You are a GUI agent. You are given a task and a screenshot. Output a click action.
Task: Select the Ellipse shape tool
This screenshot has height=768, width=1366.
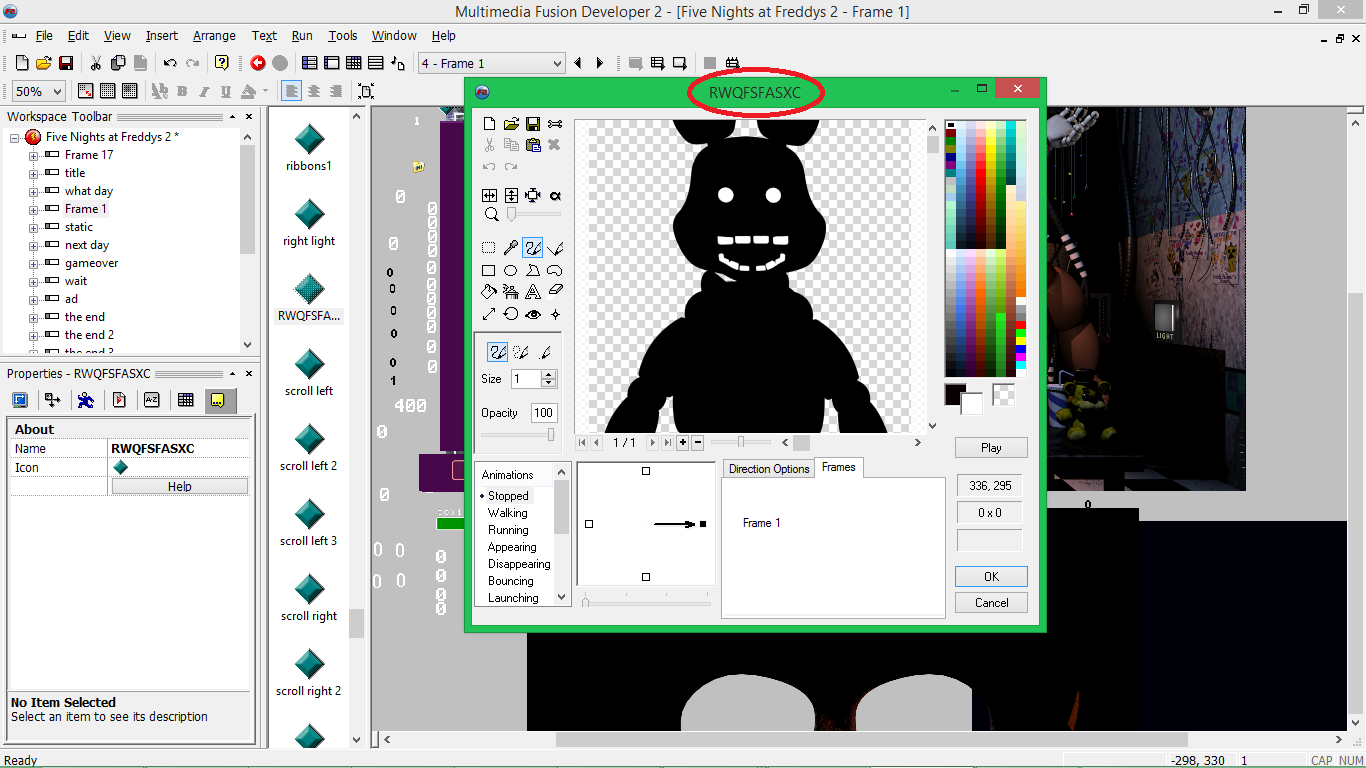[511, 270]
